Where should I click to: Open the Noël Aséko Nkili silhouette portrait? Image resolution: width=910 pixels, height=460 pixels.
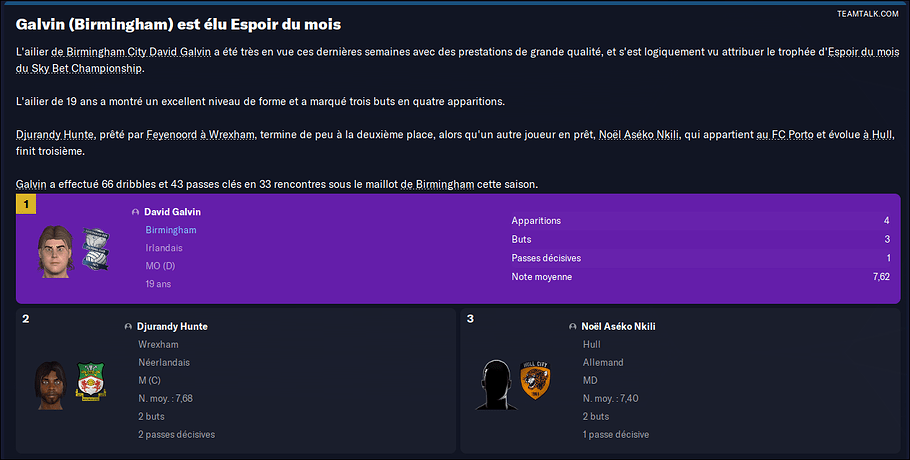tap(496, 385)
